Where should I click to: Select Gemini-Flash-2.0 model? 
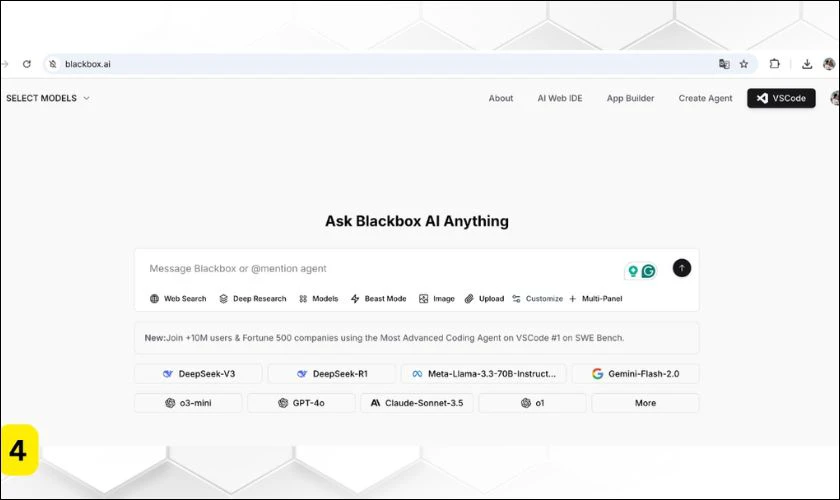pos(635,374)
